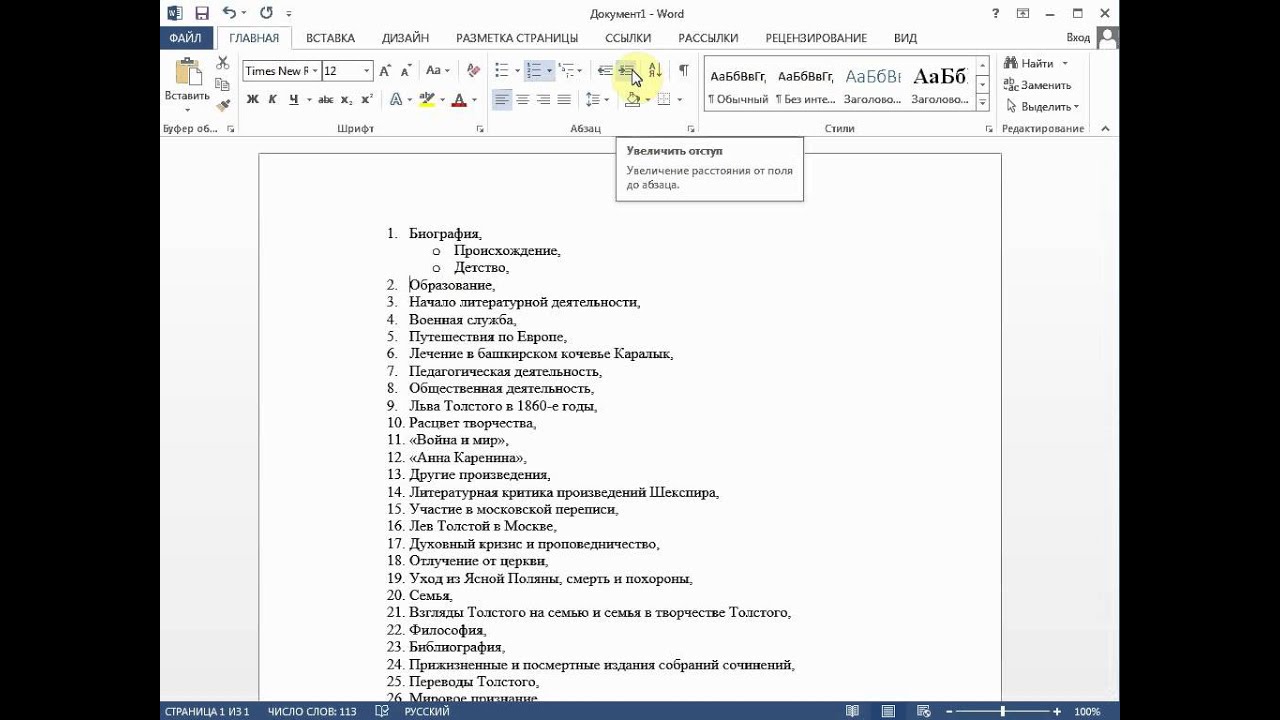Toggle italic К formatting
This screenshot has height=720, width=1280.
[272, 100]
